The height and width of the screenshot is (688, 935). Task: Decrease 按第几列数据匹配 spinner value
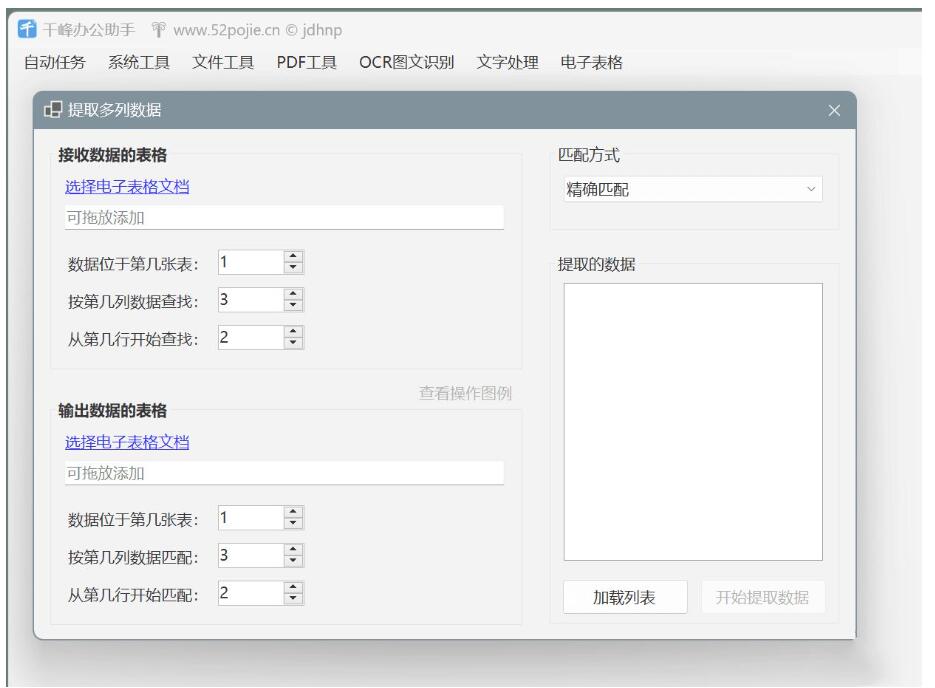(293, 561)
